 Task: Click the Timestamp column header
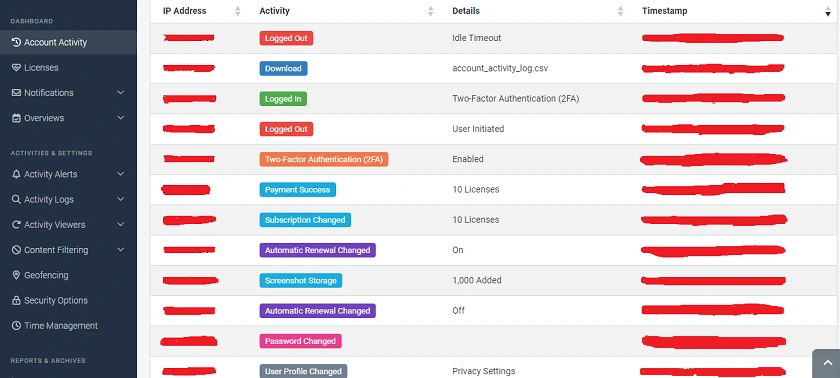tap(664, 11)
